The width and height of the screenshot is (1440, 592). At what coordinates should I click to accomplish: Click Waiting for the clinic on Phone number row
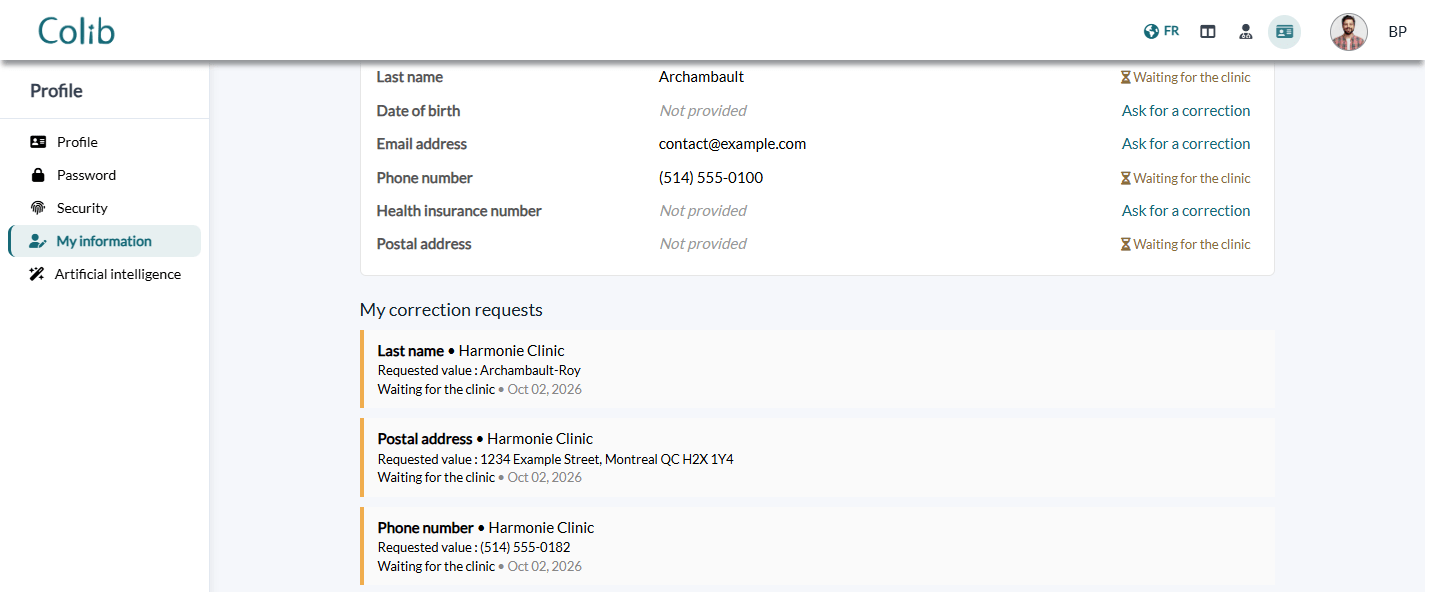1191,178
